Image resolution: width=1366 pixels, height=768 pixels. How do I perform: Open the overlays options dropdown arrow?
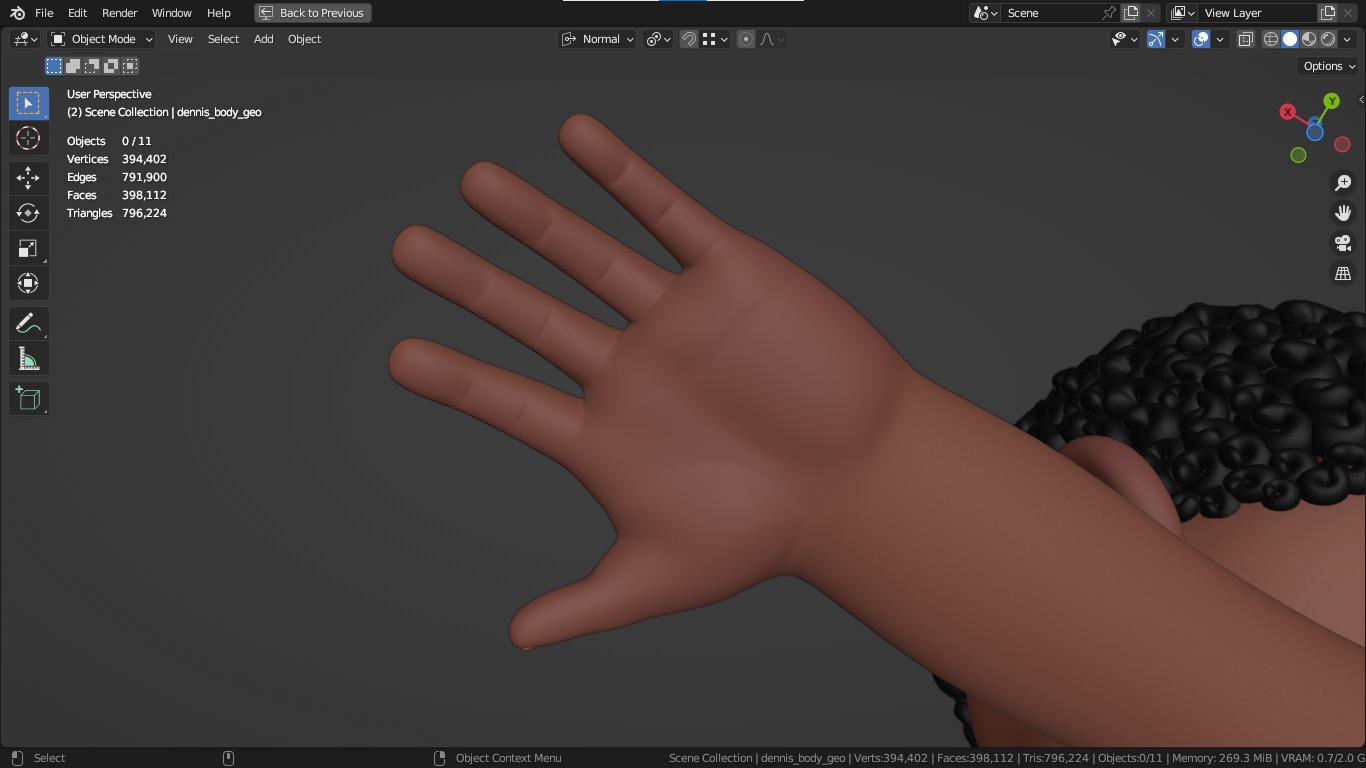coord(1220,39)
